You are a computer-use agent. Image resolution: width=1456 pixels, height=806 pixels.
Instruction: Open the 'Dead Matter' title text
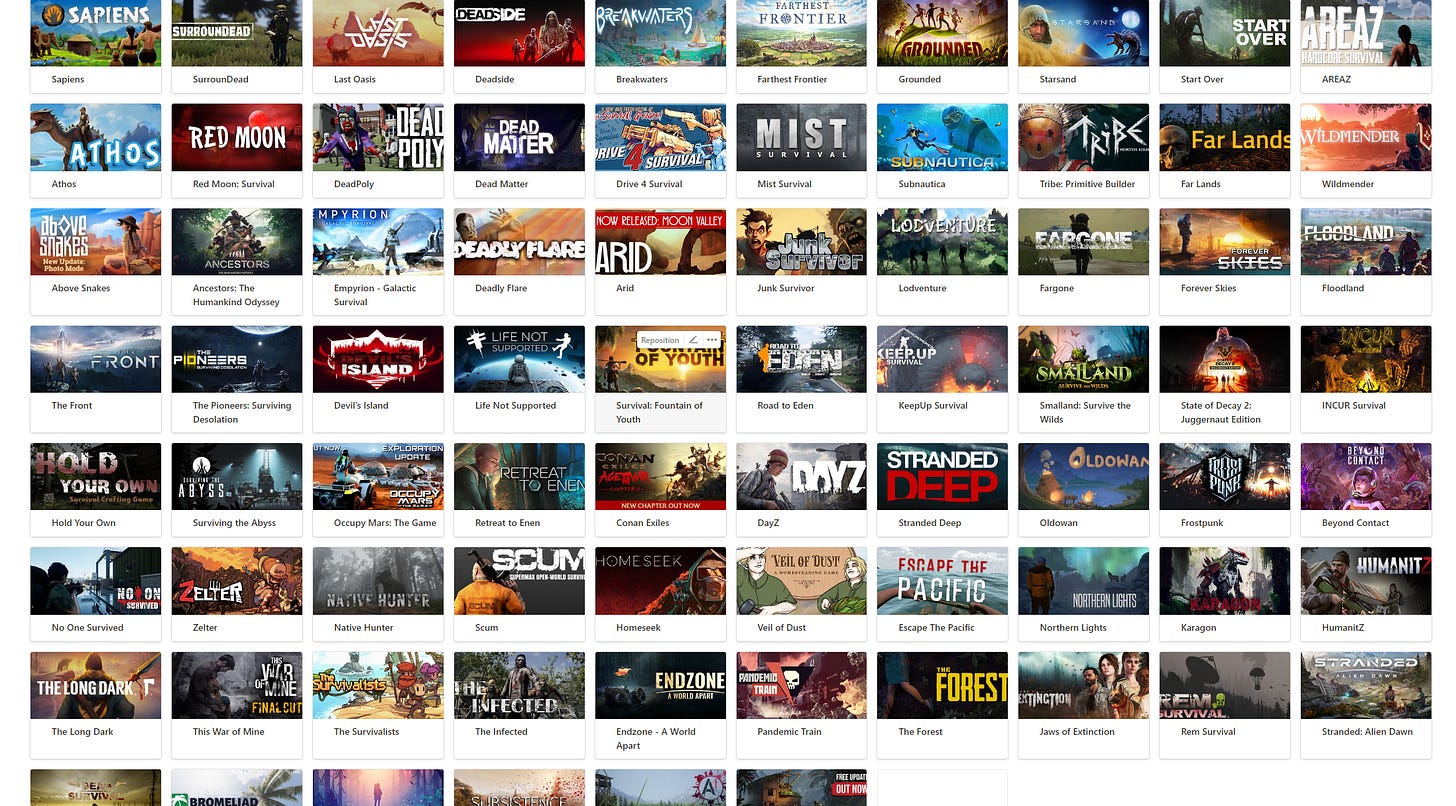coord(502,184)
